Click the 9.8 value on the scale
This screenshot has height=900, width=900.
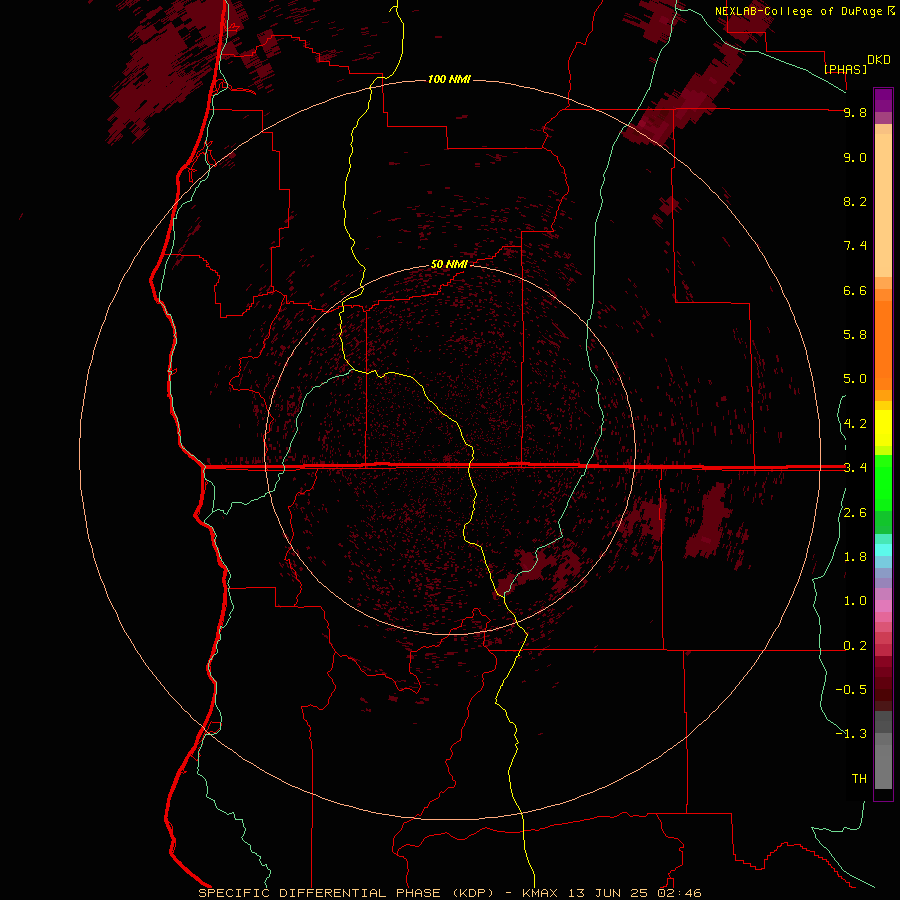(x=855, y=112)
